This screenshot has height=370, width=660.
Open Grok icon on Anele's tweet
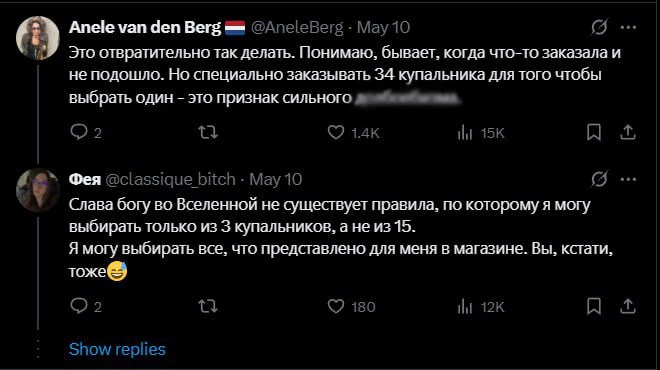599,27
